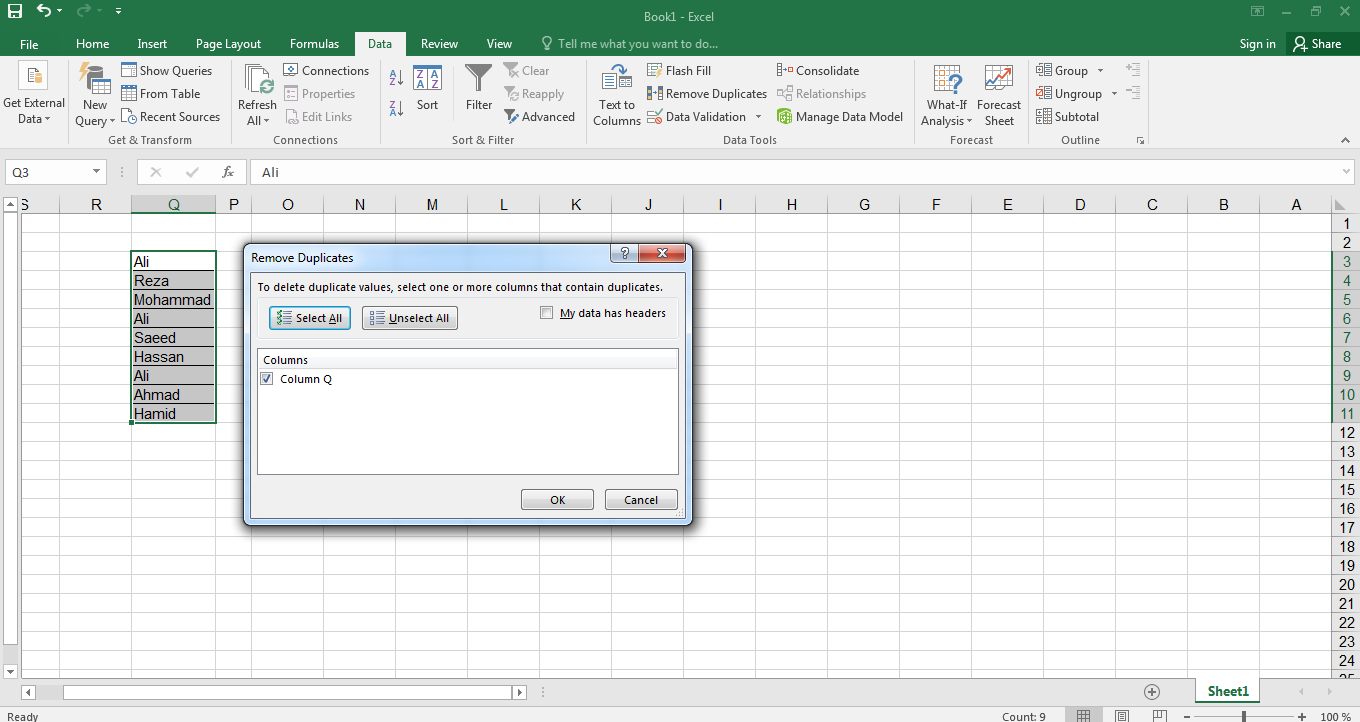The height and width of the screenshot is (722, 1360).
Task: Switch to the Home tab
Action: point(93,44)
